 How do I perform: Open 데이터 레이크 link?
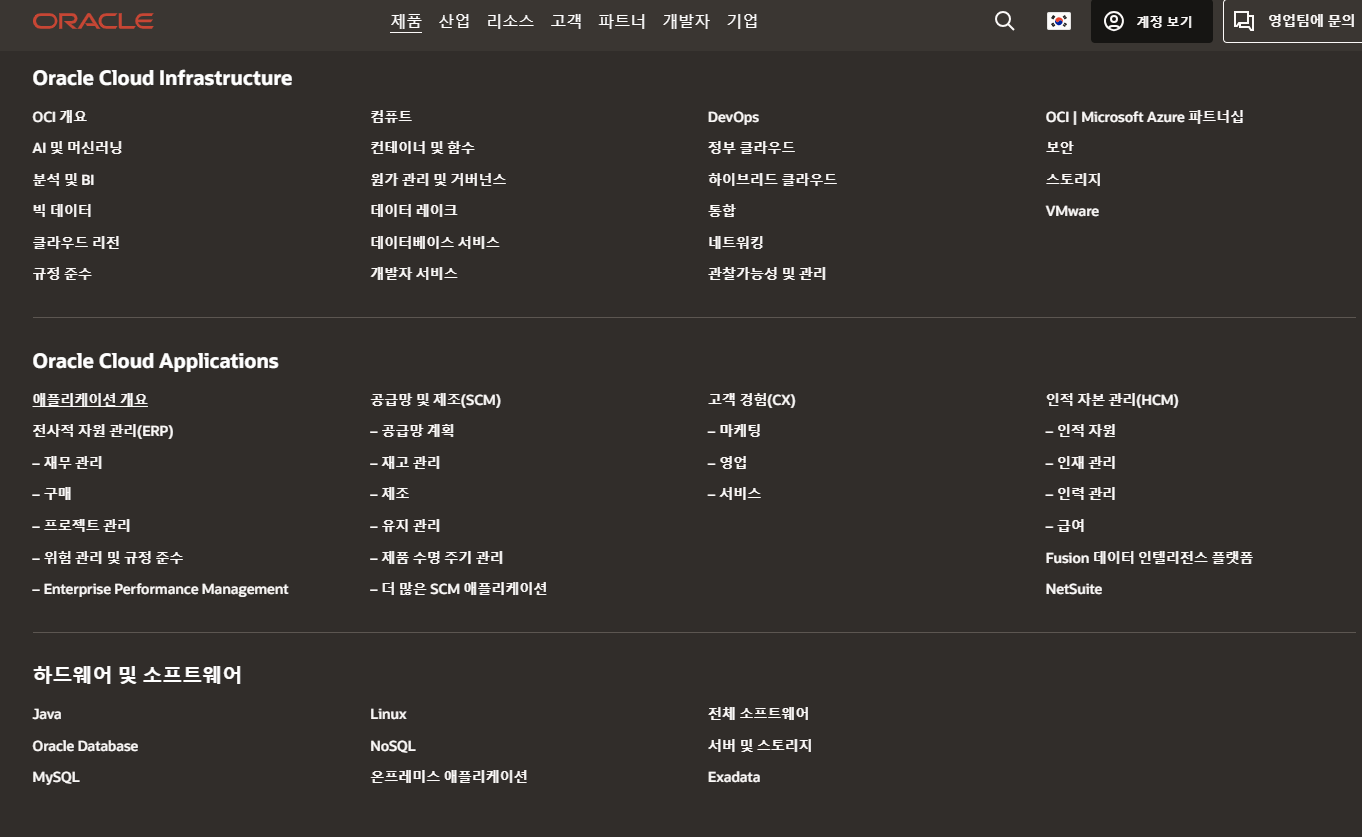414,211
